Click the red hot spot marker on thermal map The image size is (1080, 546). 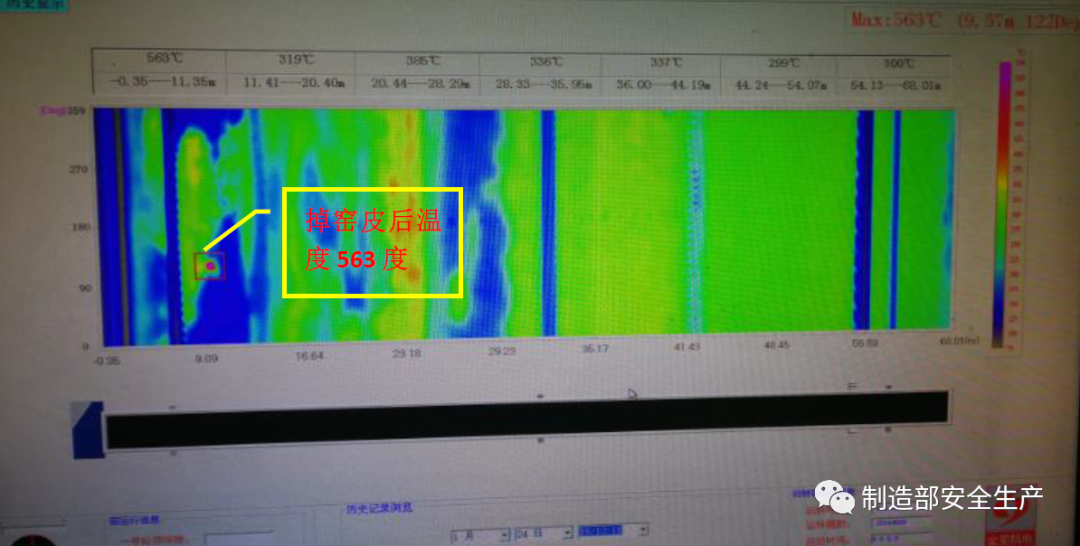pos(210,266)
